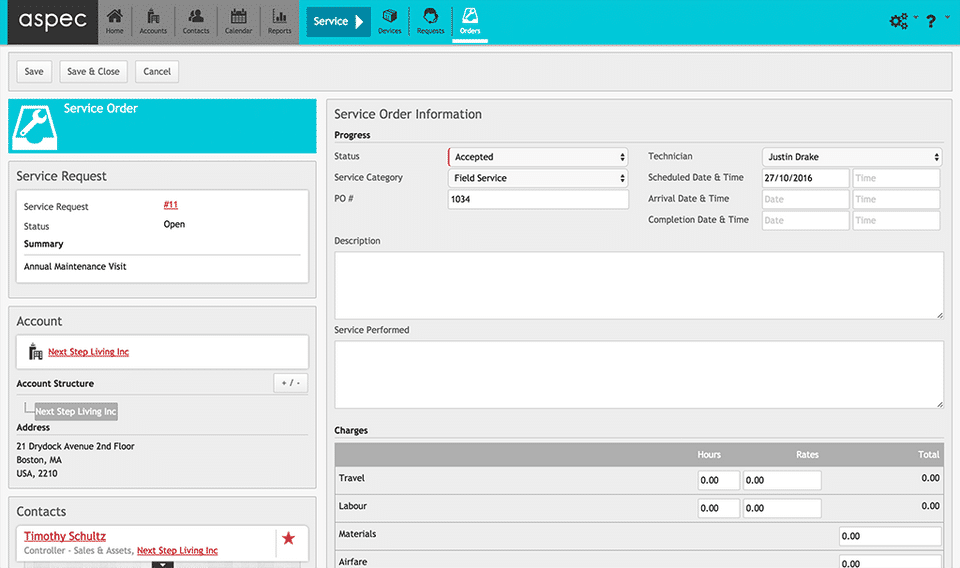Click the PO # input field

(x=538, y=199)
